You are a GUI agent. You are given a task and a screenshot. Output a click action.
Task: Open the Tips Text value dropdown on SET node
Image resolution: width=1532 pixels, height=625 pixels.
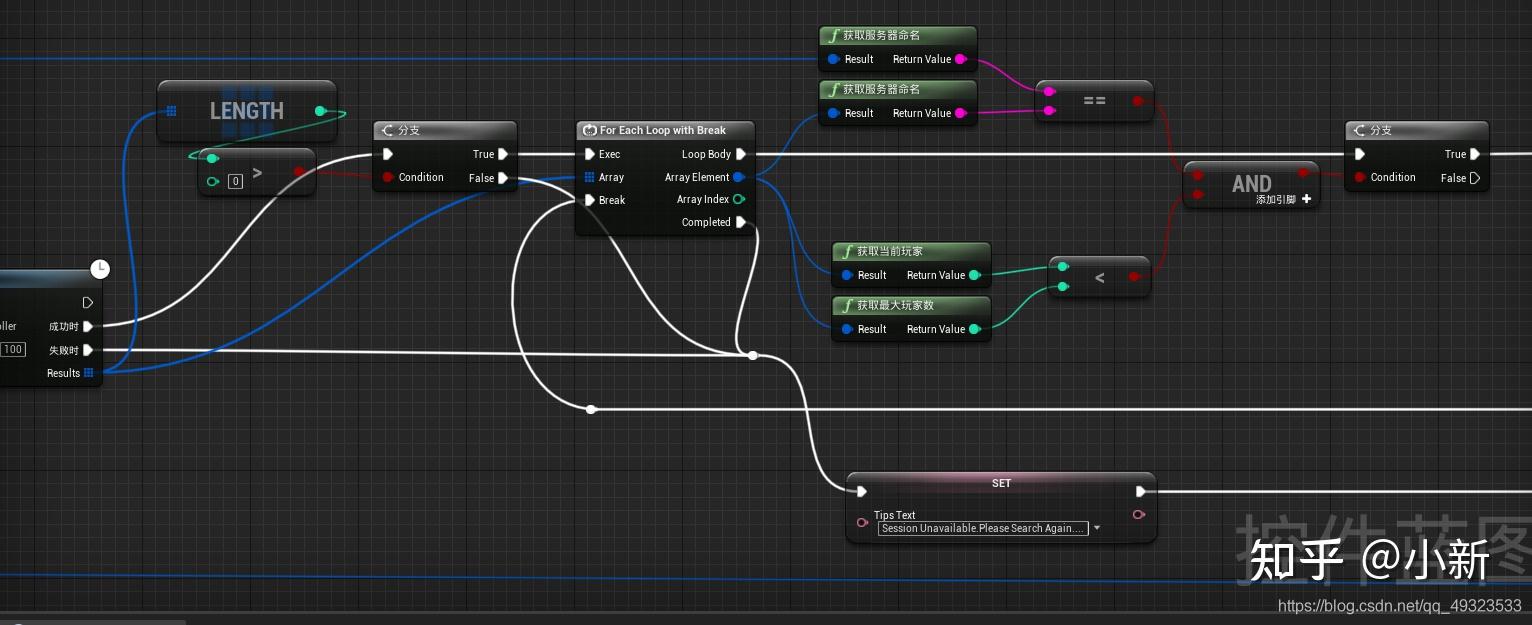1096,528
